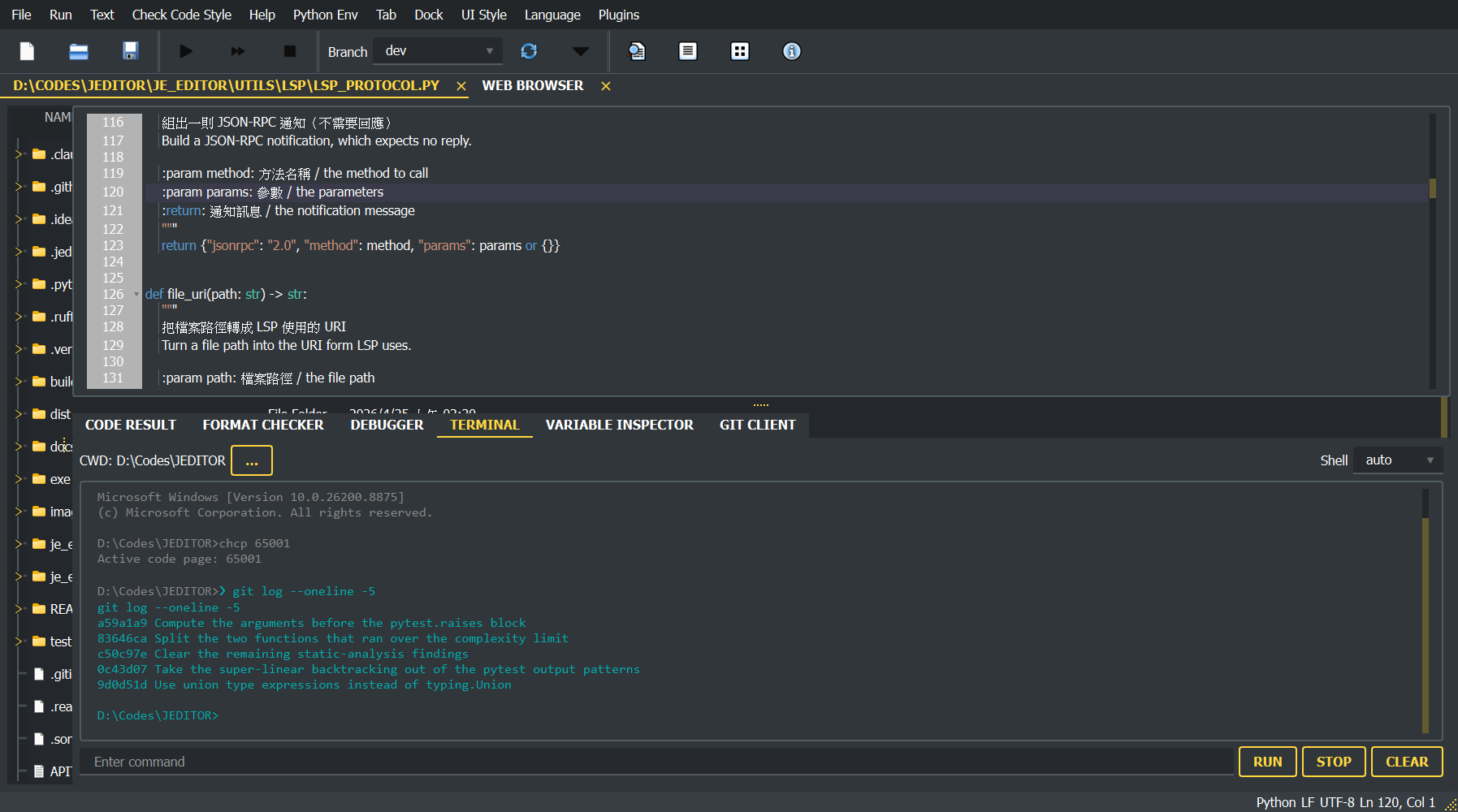Open the down-arrow menu next to refresh
The image size is (1458, 812).
[581, 51]
